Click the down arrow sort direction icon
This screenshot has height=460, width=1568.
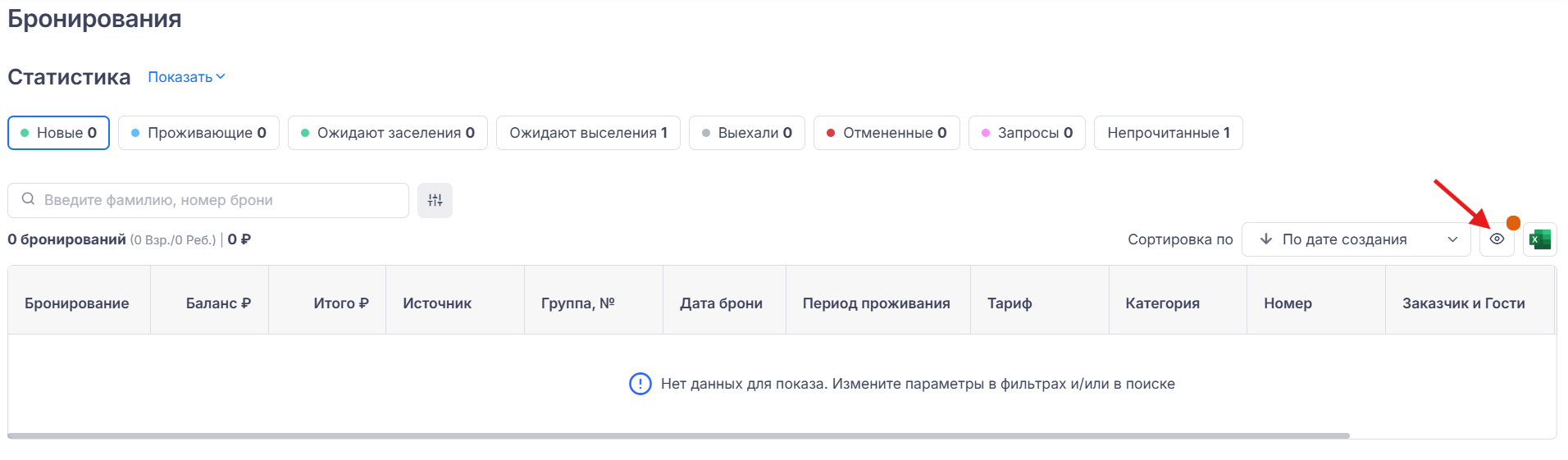[1266, 239]
